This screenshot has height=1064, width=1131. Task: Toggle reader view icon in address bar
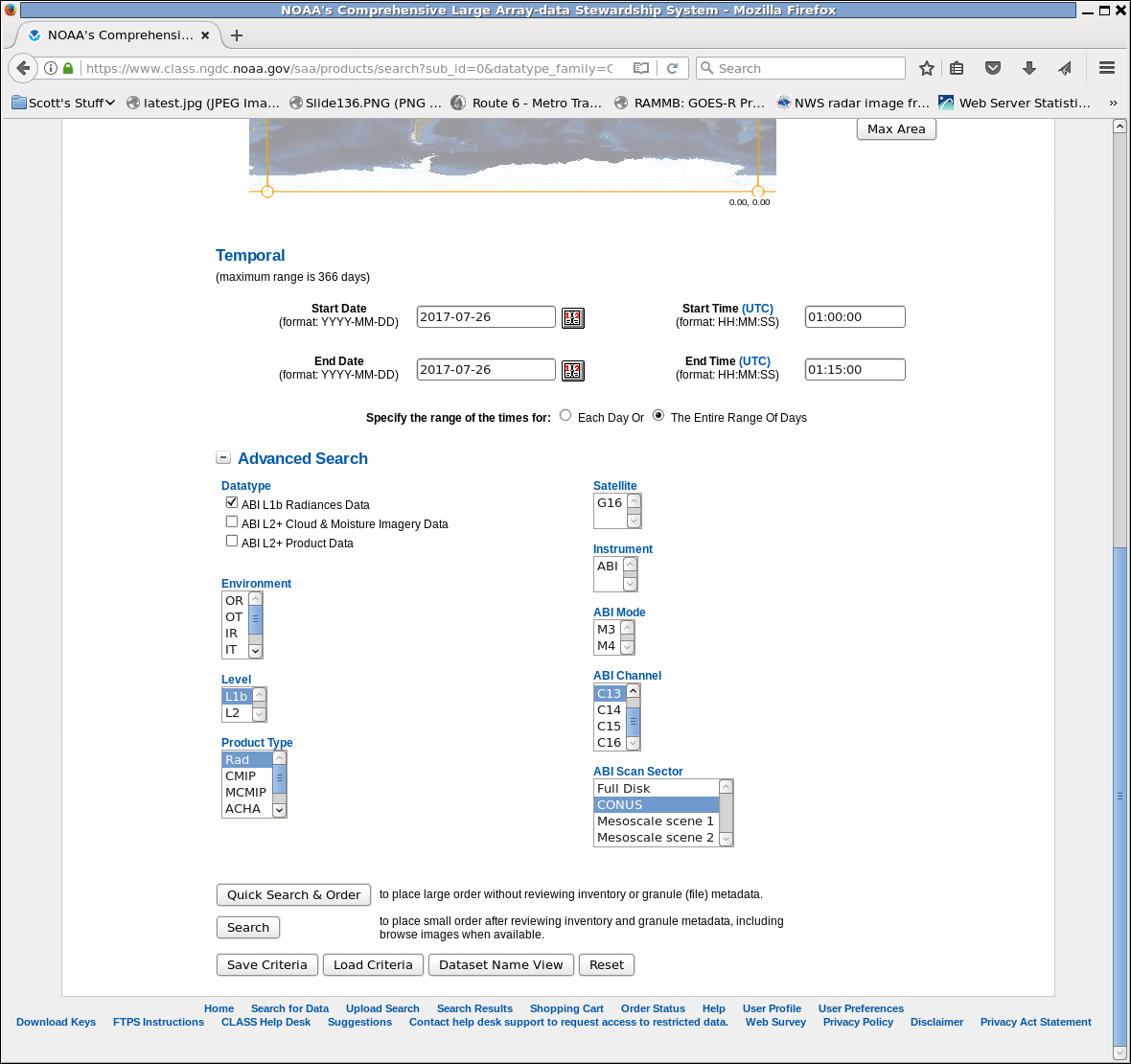(640, 68)
